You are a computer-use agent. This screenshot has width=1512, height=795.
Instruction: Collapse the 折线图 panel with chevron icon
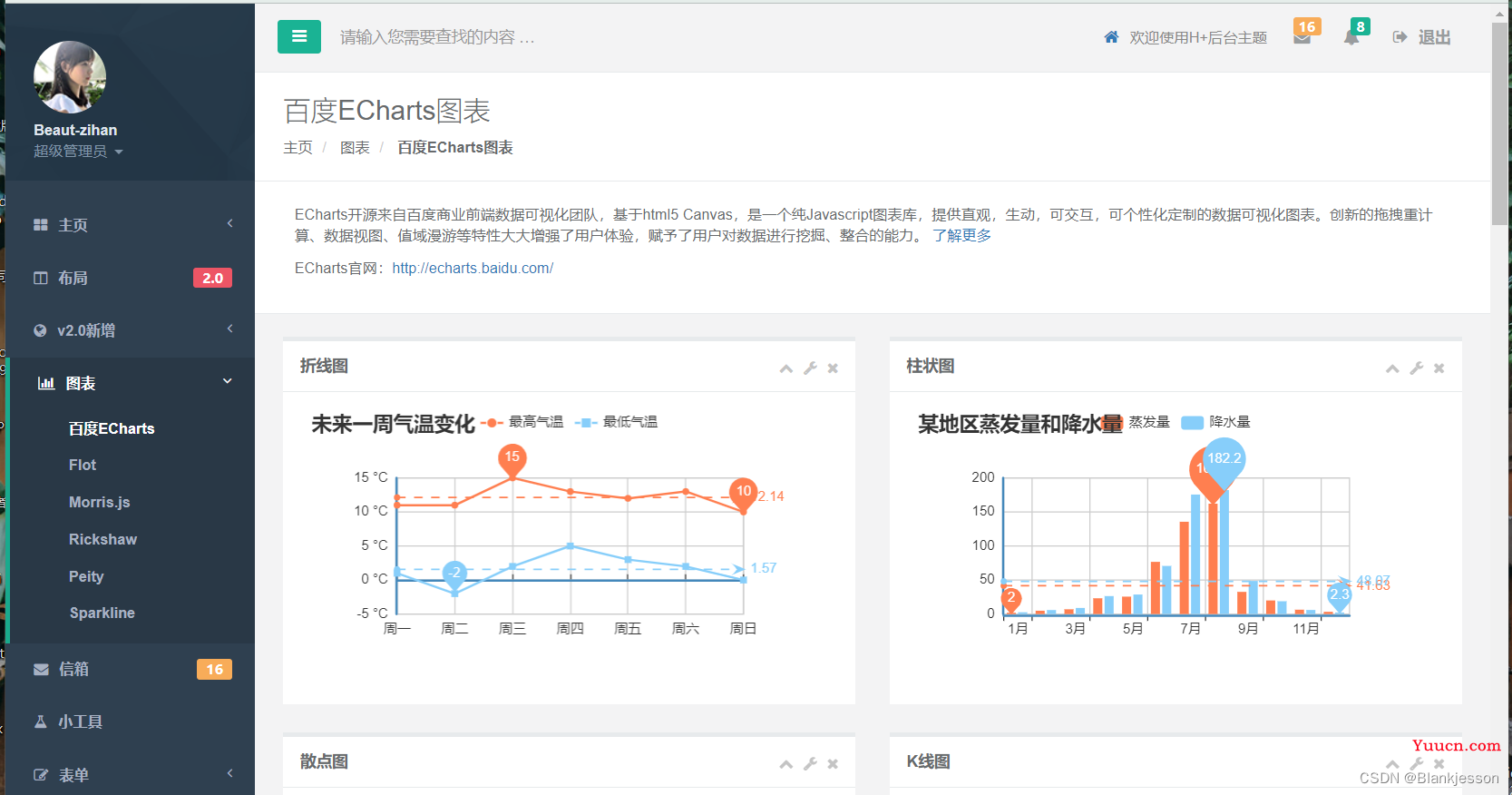click(786, 368)
